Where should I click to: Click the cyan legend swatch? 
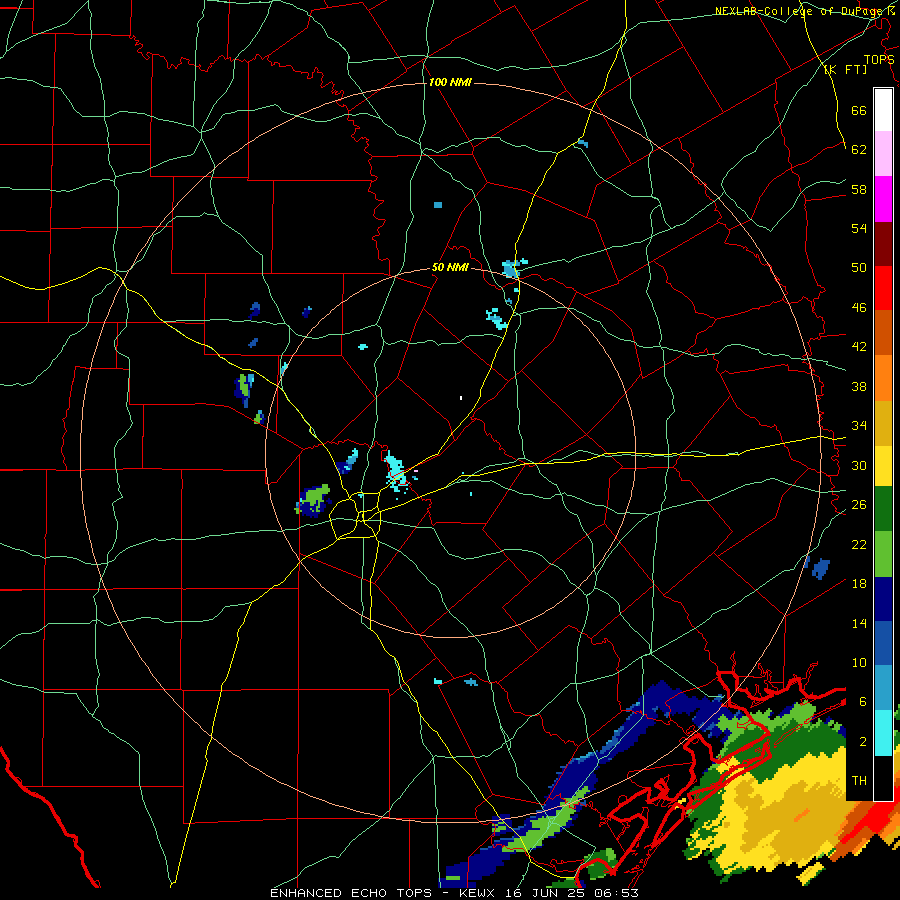[x=883, y=732]
